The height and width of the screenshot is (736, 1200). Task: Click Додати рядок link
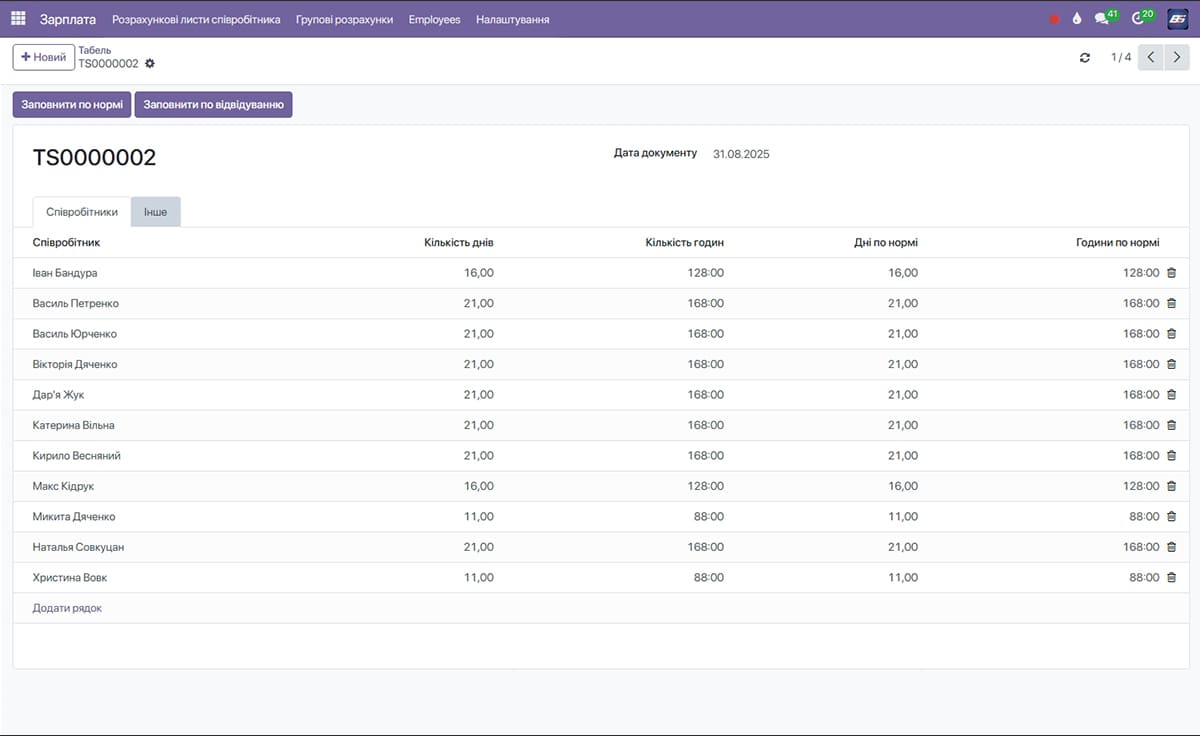(x=67, y=608)
